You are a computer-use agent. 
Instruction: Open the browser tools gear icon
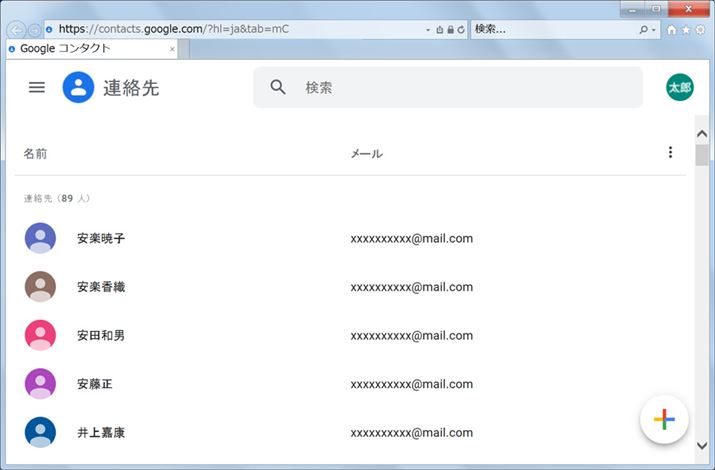click(x=700, y=30)
